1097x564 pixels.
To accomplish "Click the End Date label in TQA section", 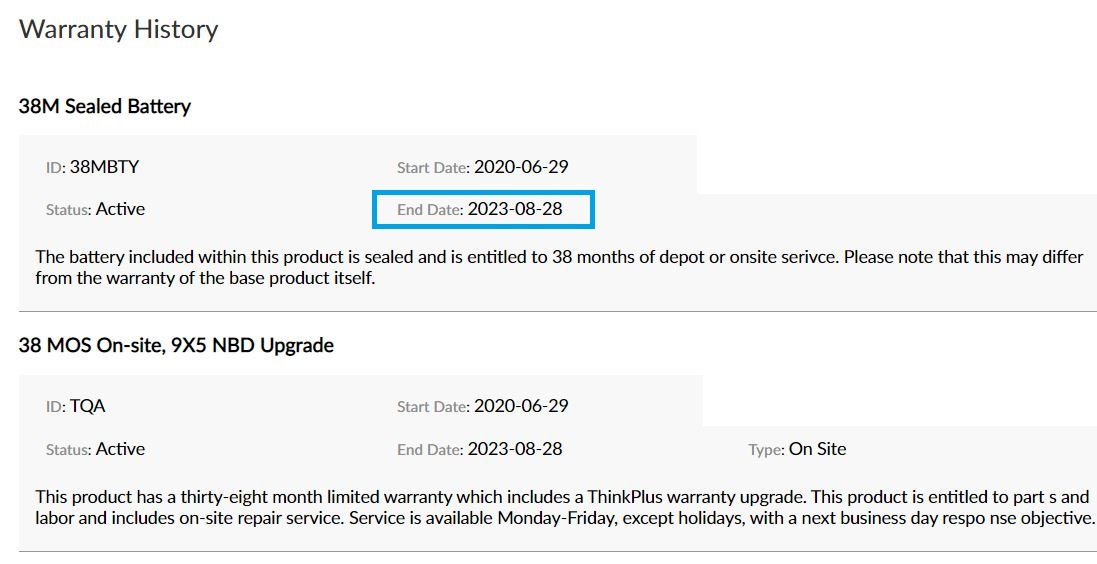I will (x=430, y=450).
